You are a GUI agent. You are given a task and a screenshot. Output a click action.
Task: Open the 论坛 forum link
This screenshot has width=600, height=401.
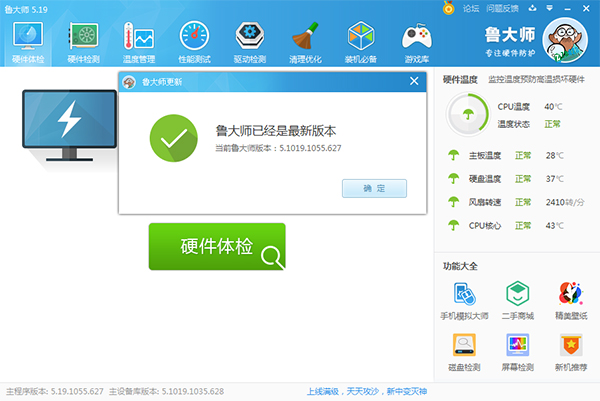click(x=471, y=8)
